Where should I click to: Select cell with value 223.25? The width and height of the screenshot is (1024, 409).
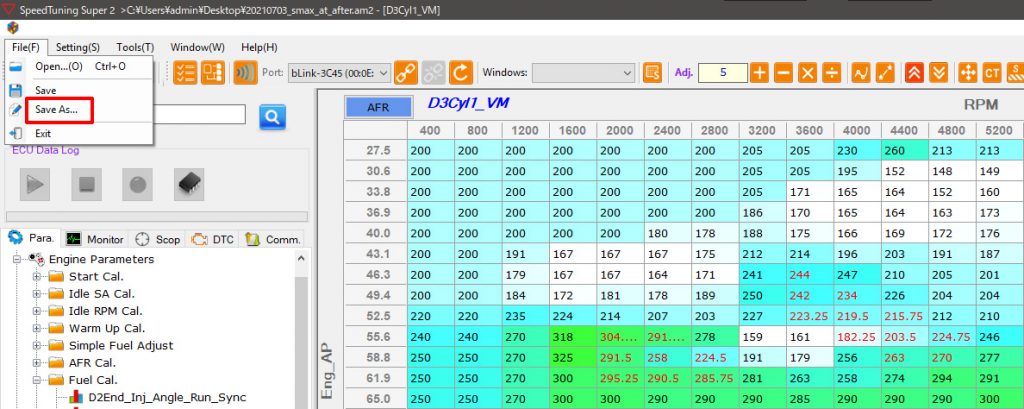pyautogui.click(x=810, y=316)
